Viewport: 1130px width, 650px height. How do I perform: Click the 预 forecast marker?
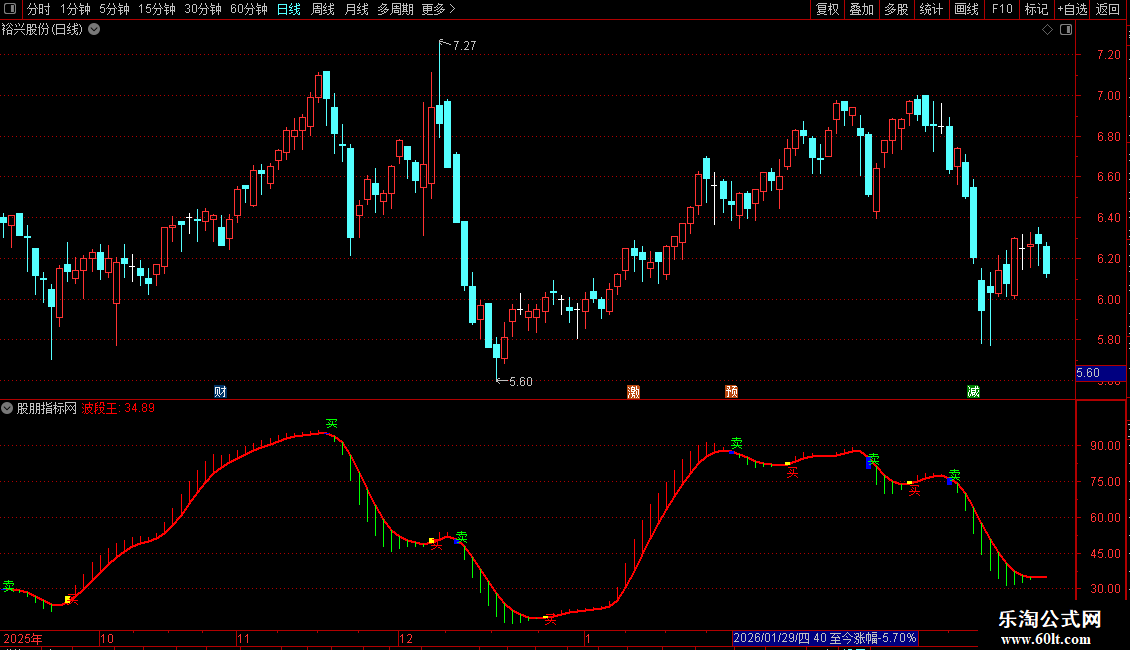731,391
